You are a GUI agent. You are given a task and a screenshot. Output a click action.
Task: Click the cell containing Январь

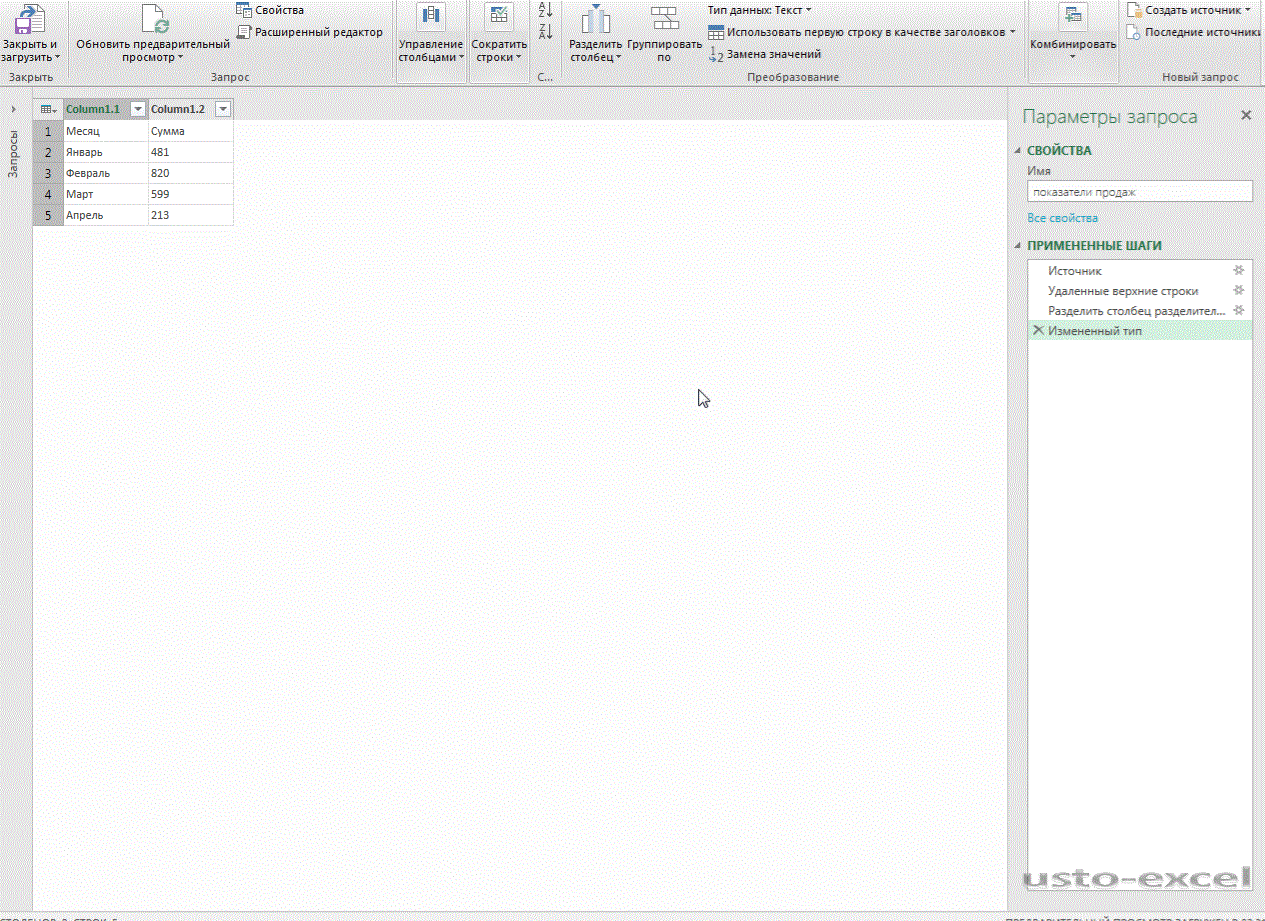coord(105,152)
